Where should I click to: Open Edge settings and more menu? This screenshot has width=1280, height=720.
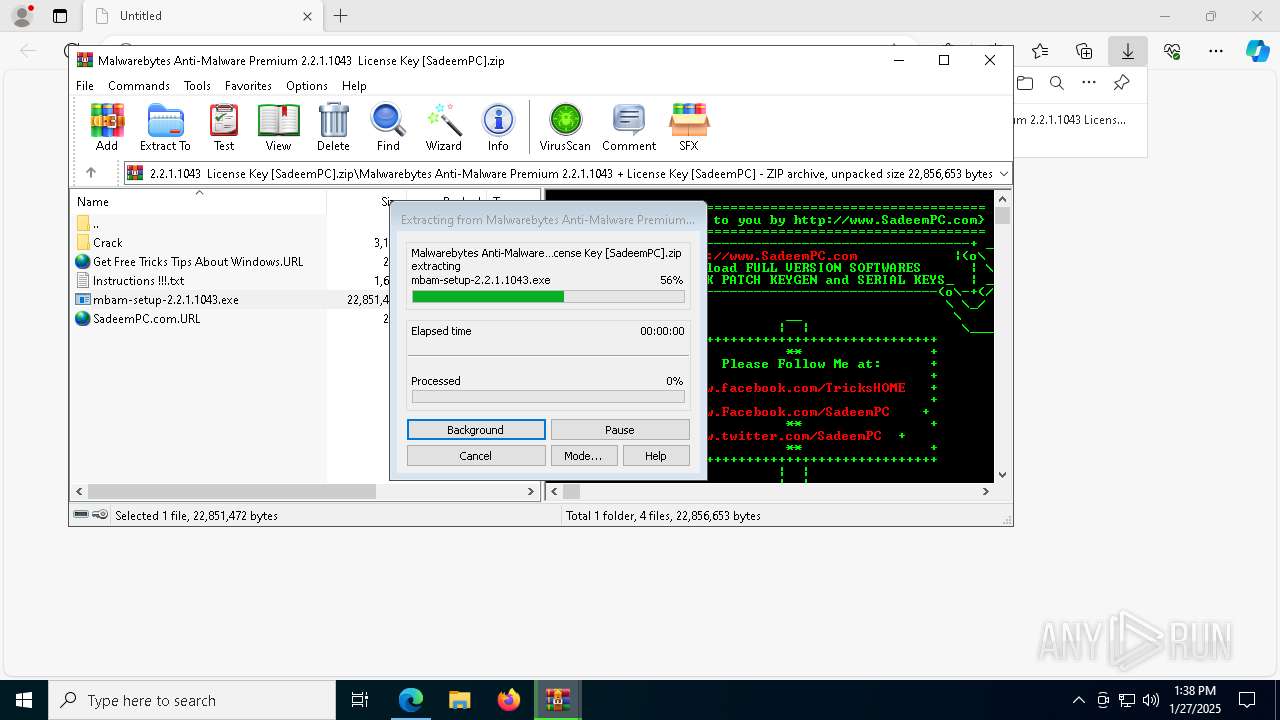click(1215, 51)
